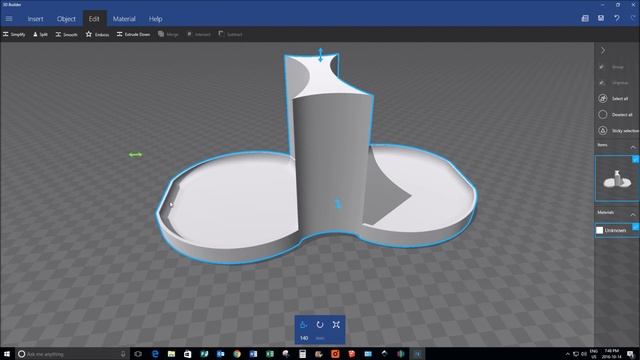Select the Edit tab
This screenshot has height=360, width=640.
(94, 19)
